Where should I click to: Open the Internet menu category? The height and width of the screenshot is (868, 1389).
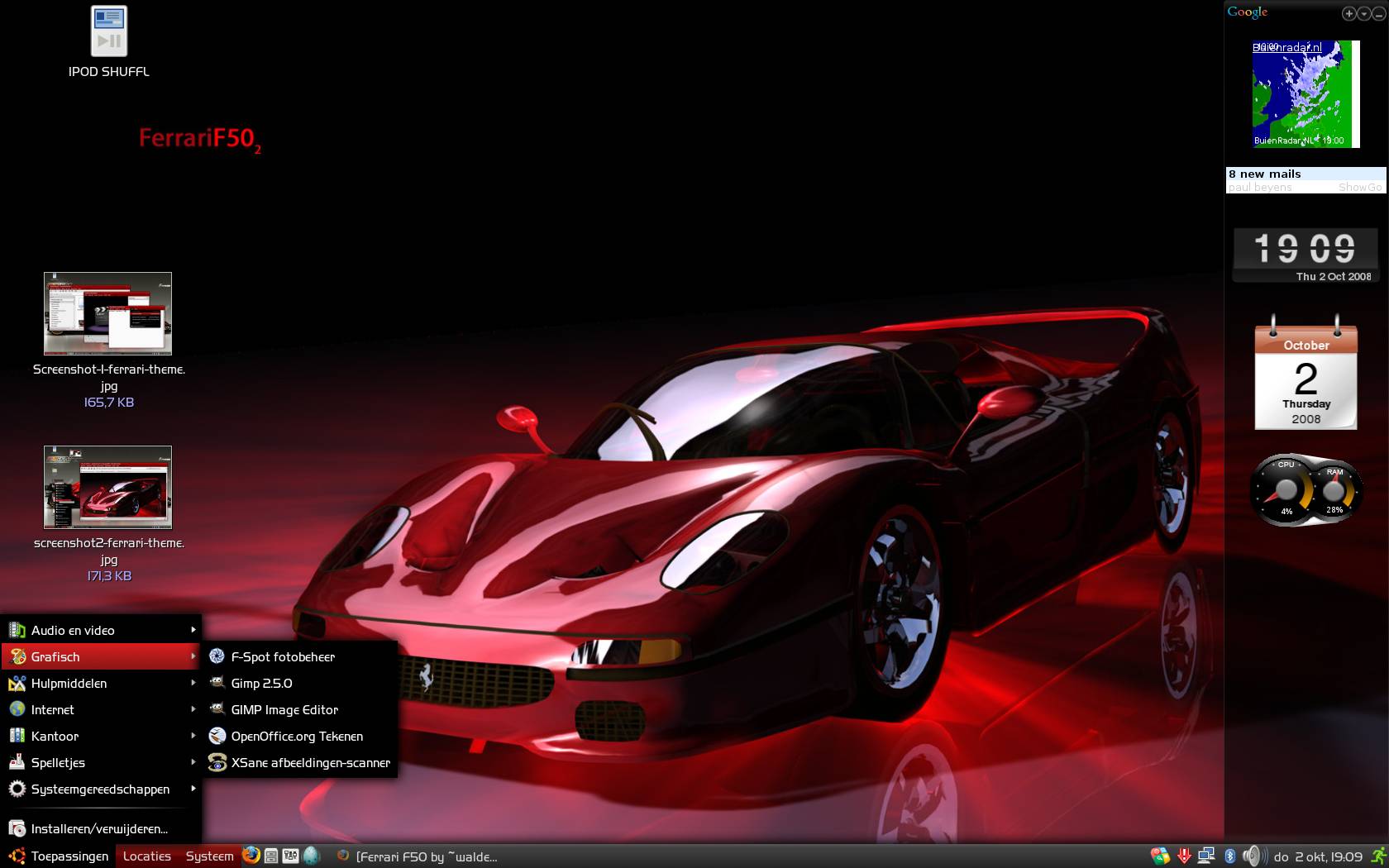[101, 709]
